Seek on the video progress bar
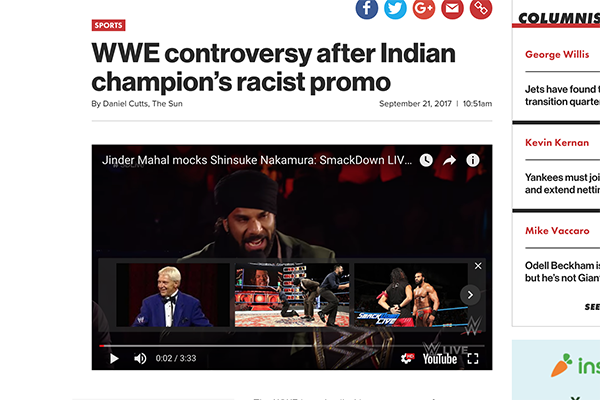The width and height of the screenshot is (600, 400). pos(292,346)
